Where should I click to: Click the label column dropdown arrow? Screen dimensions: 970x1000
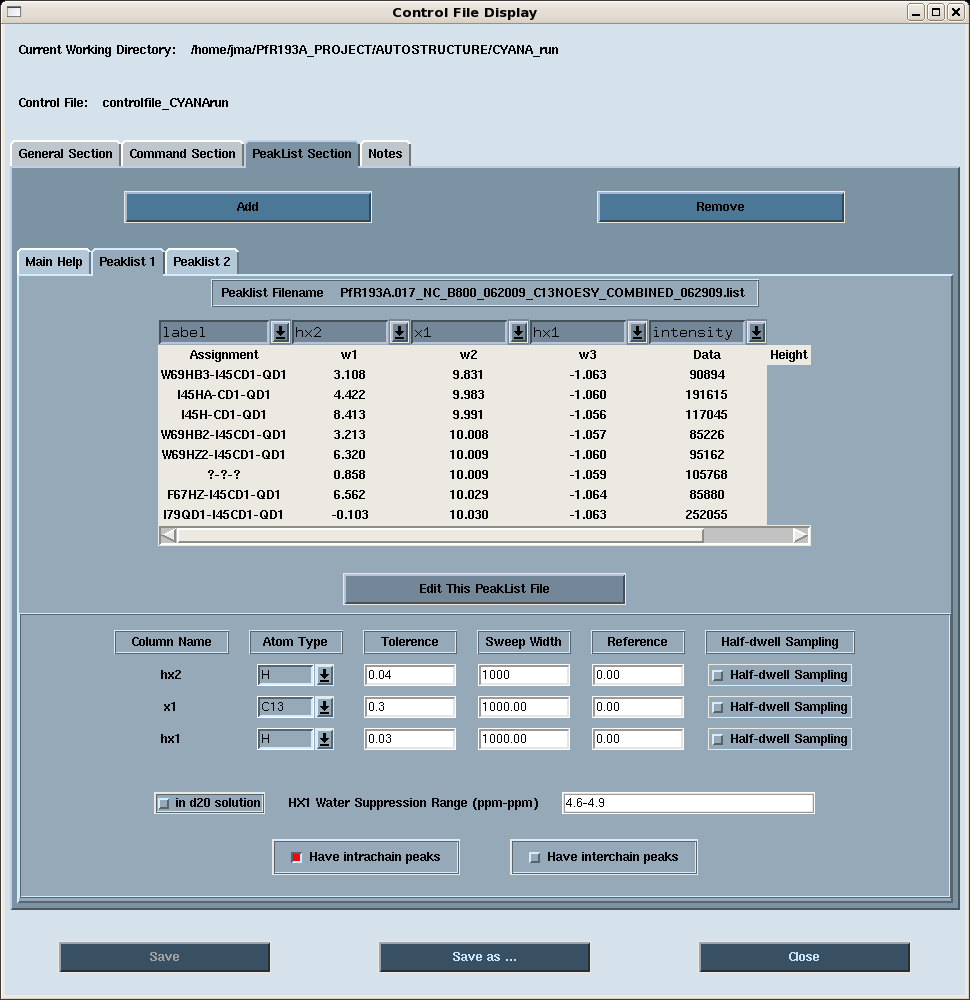tap(281, 333)
